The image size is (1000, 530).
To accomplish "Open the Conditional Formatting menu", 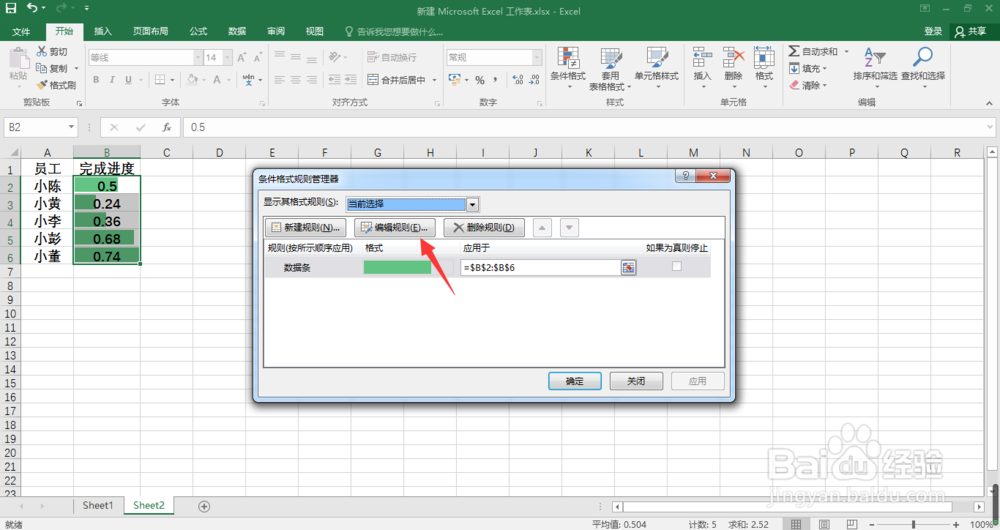I will click(568, 67).
